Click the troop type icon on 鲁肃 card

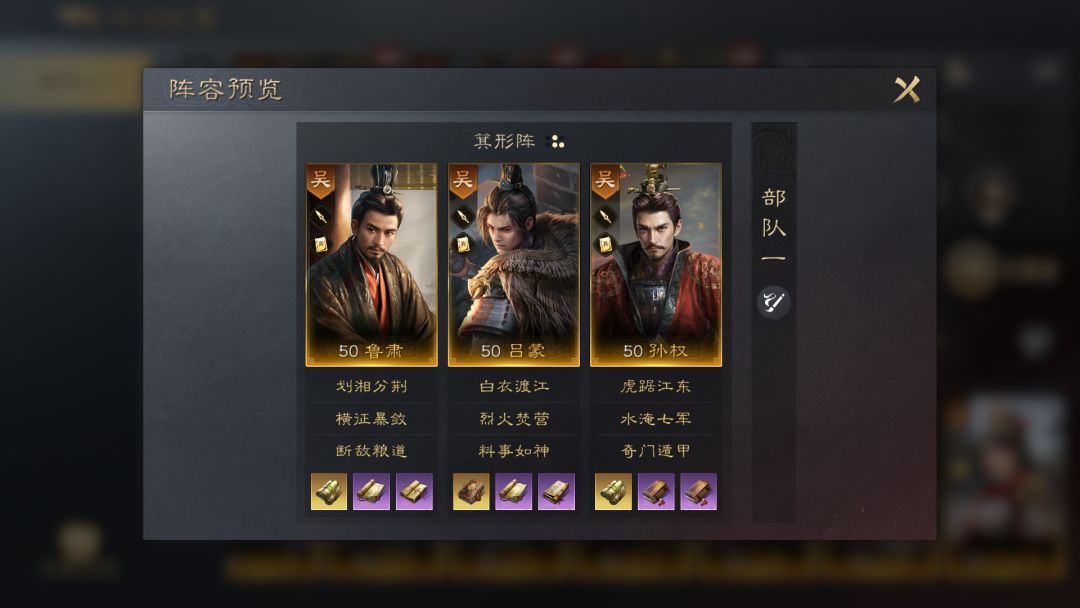[320, 217]
